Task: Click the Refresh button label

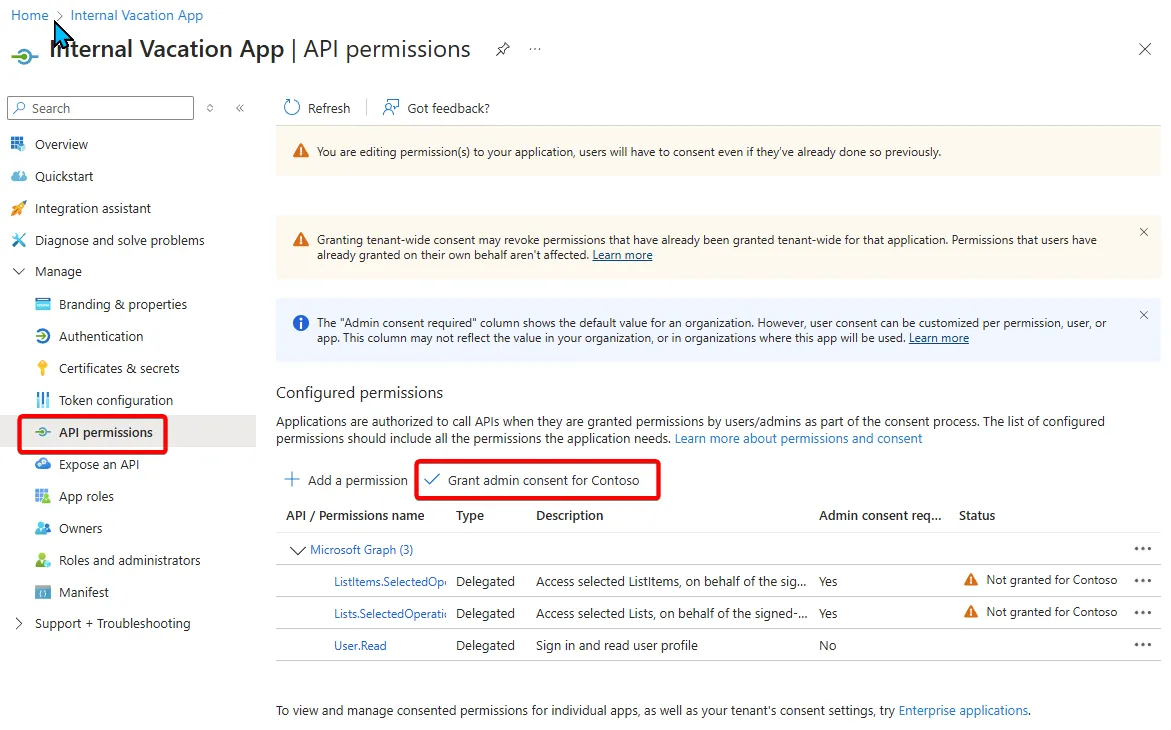Action: coord(329,108)
